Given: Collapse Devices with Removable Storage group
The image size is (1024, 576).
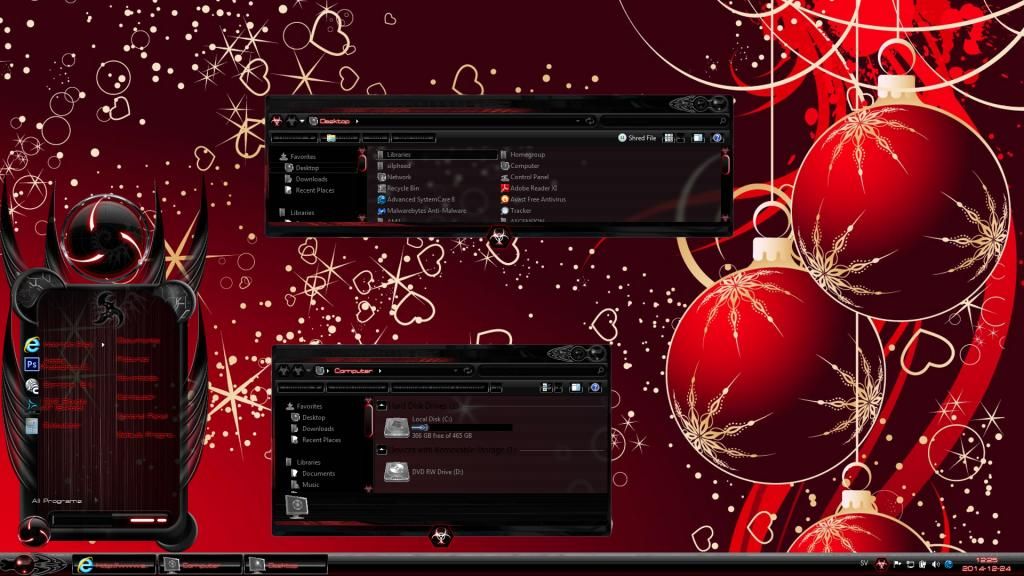Looking at the screenshot, I should [x=382, y=450].
